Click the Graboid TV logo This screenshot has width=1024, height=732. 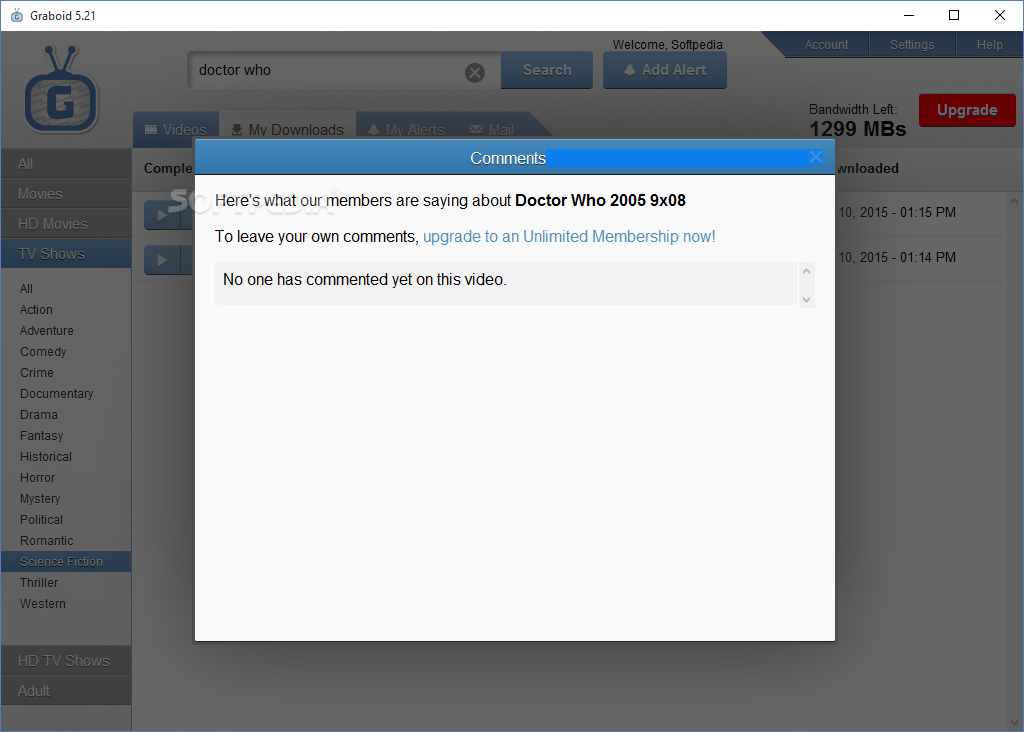[61, 89]
